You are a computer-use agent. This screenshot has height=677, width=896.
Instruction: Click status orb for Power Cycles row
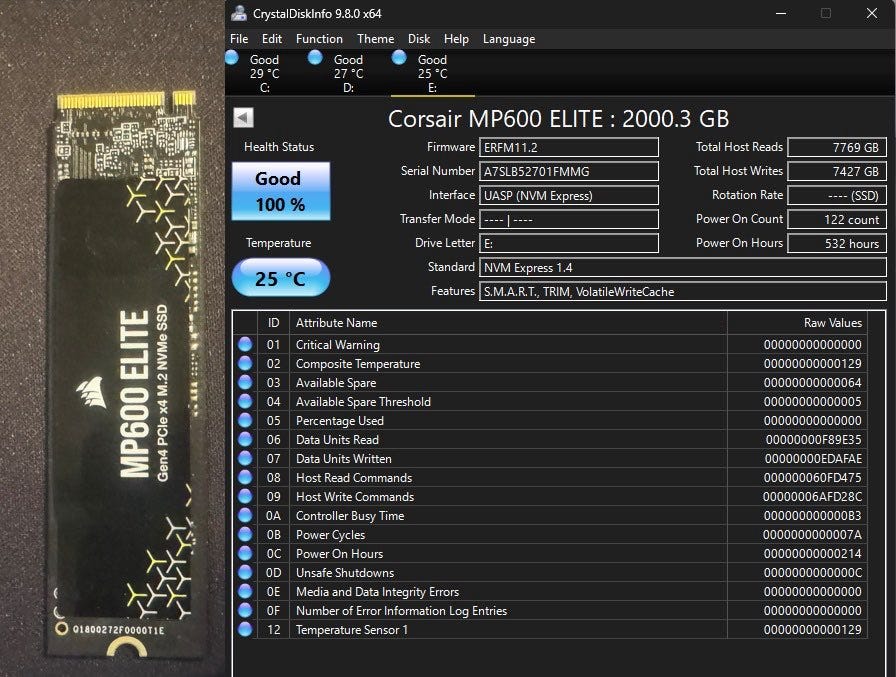[245, 534]
